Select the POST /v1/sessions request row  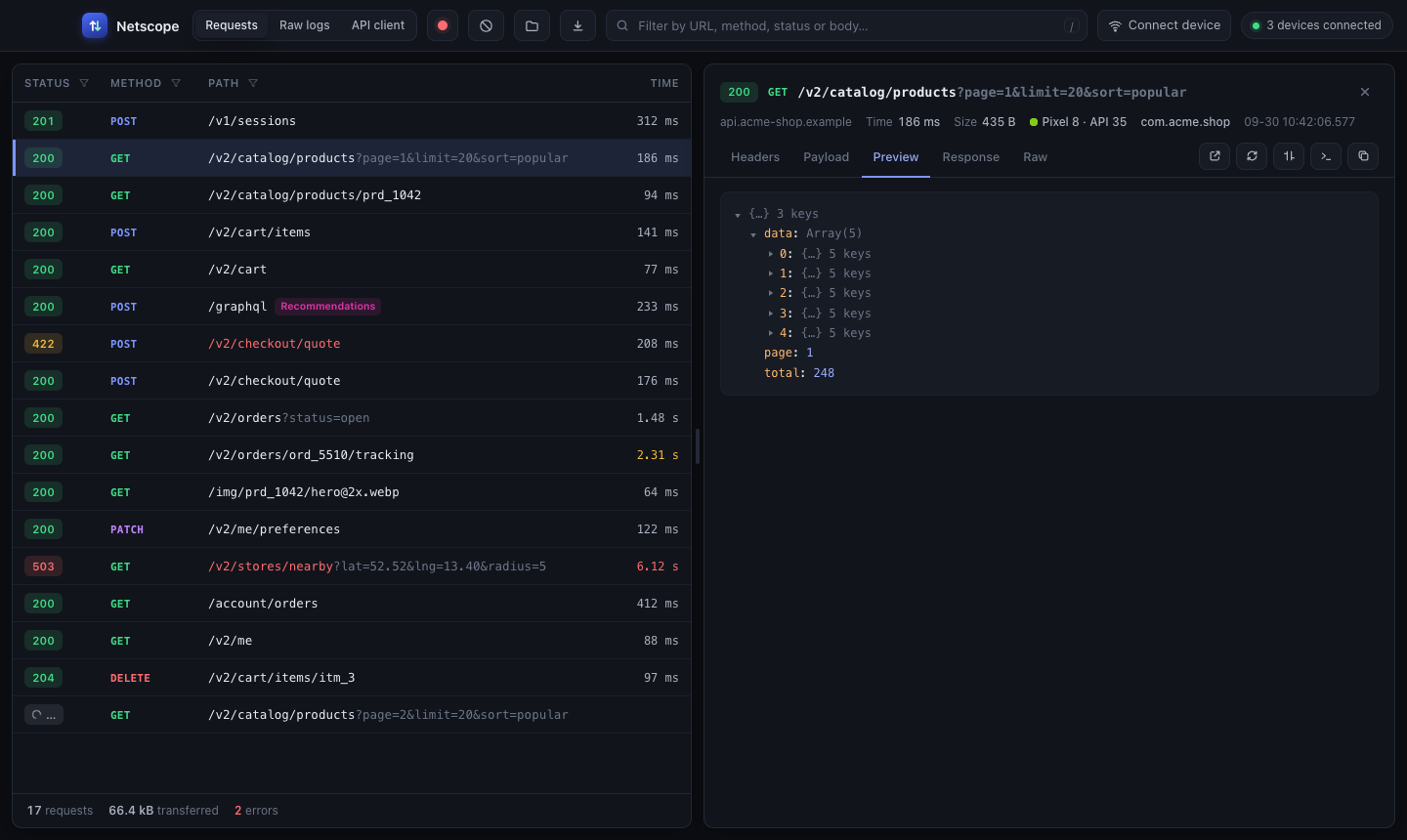(352, 121)
